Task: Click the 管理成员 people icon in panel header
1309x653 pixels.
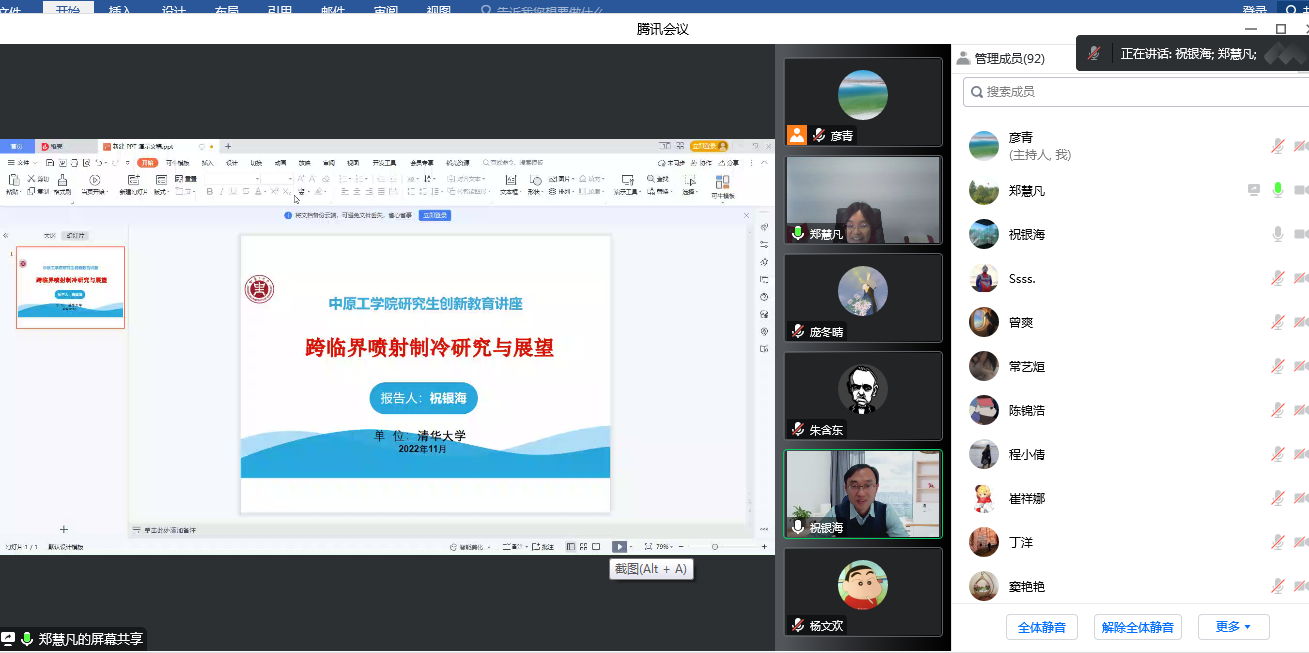Action: point(963,58)
